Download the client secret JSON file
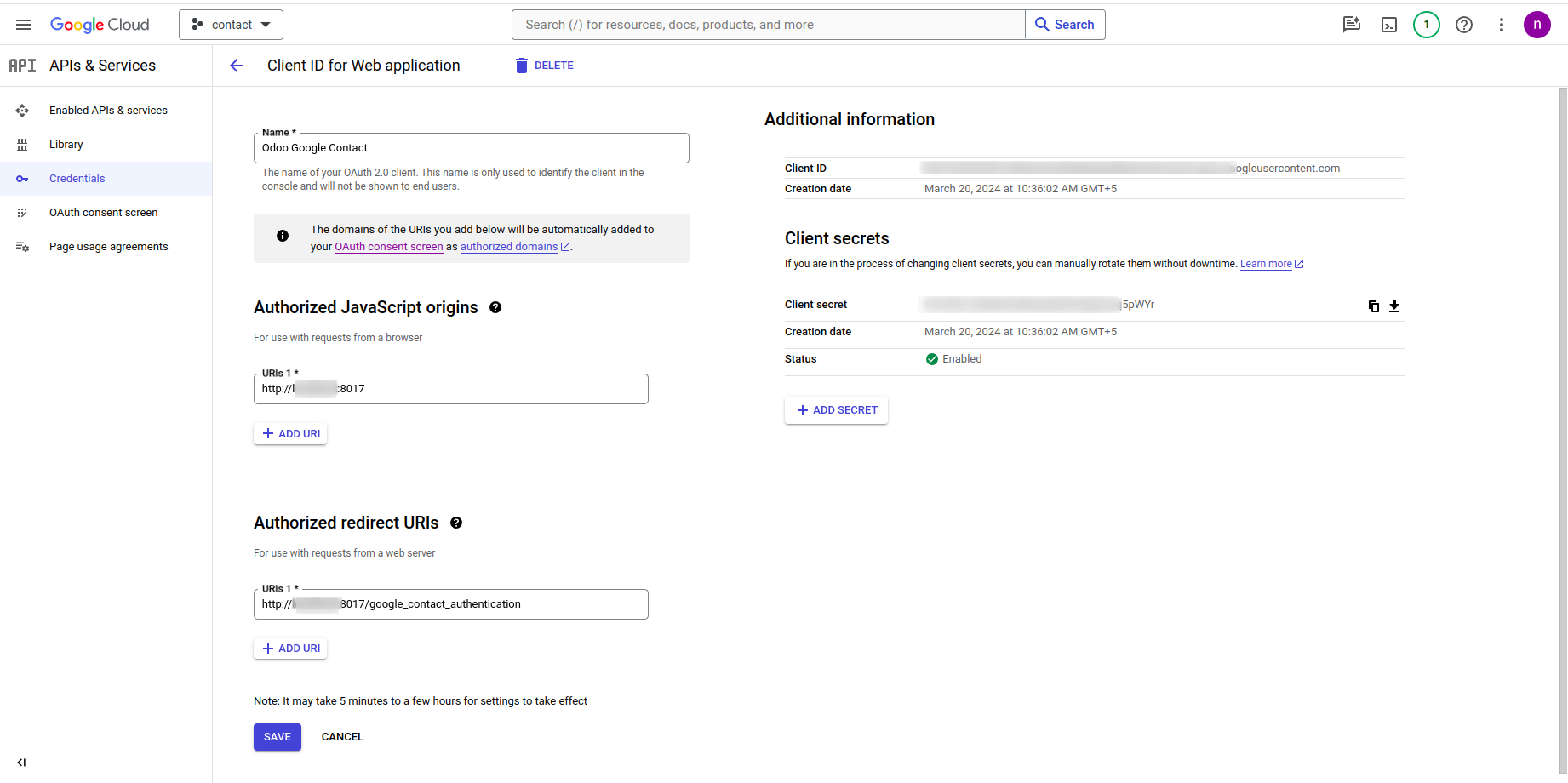The image size is (1568, 783). coord(1394,306)
